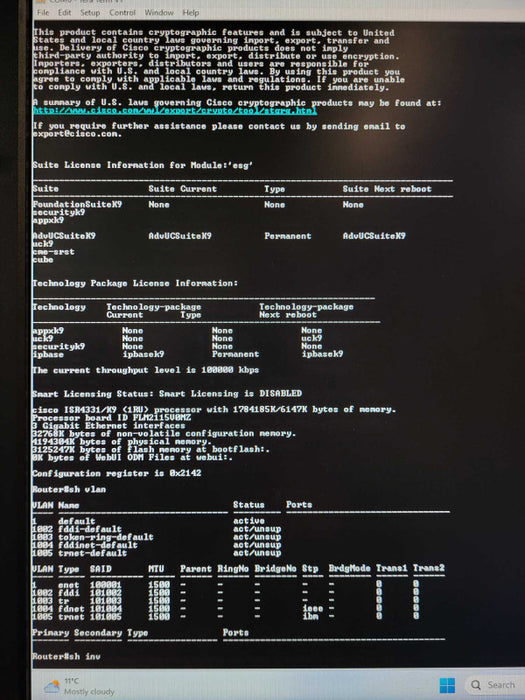Click the "3 Gigabit Ethernet interfaces" line

pos(109,425)
